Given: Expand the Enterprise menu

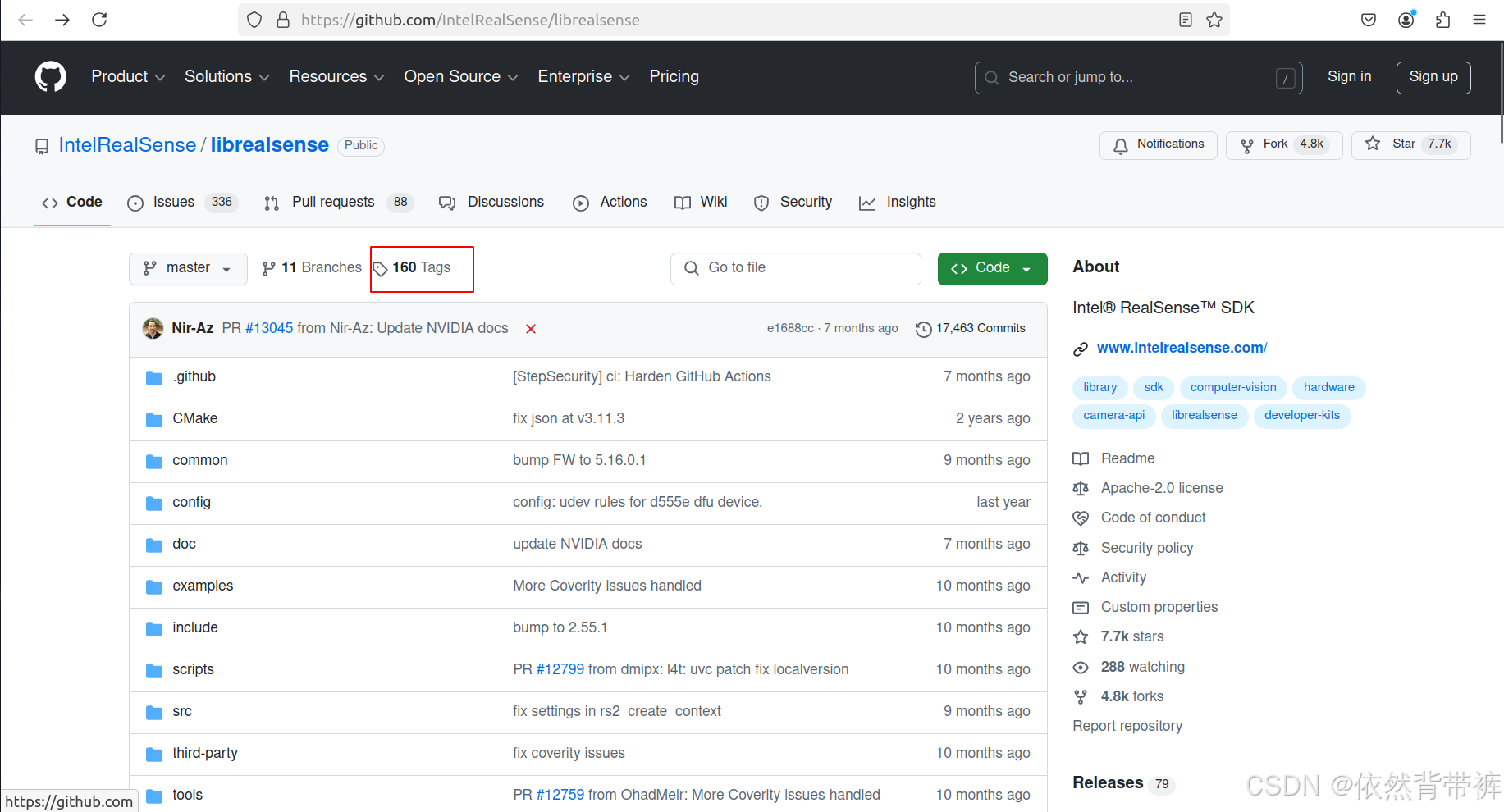Looking at the screenshot, I should pyautogui.click(x=583, y=76).
